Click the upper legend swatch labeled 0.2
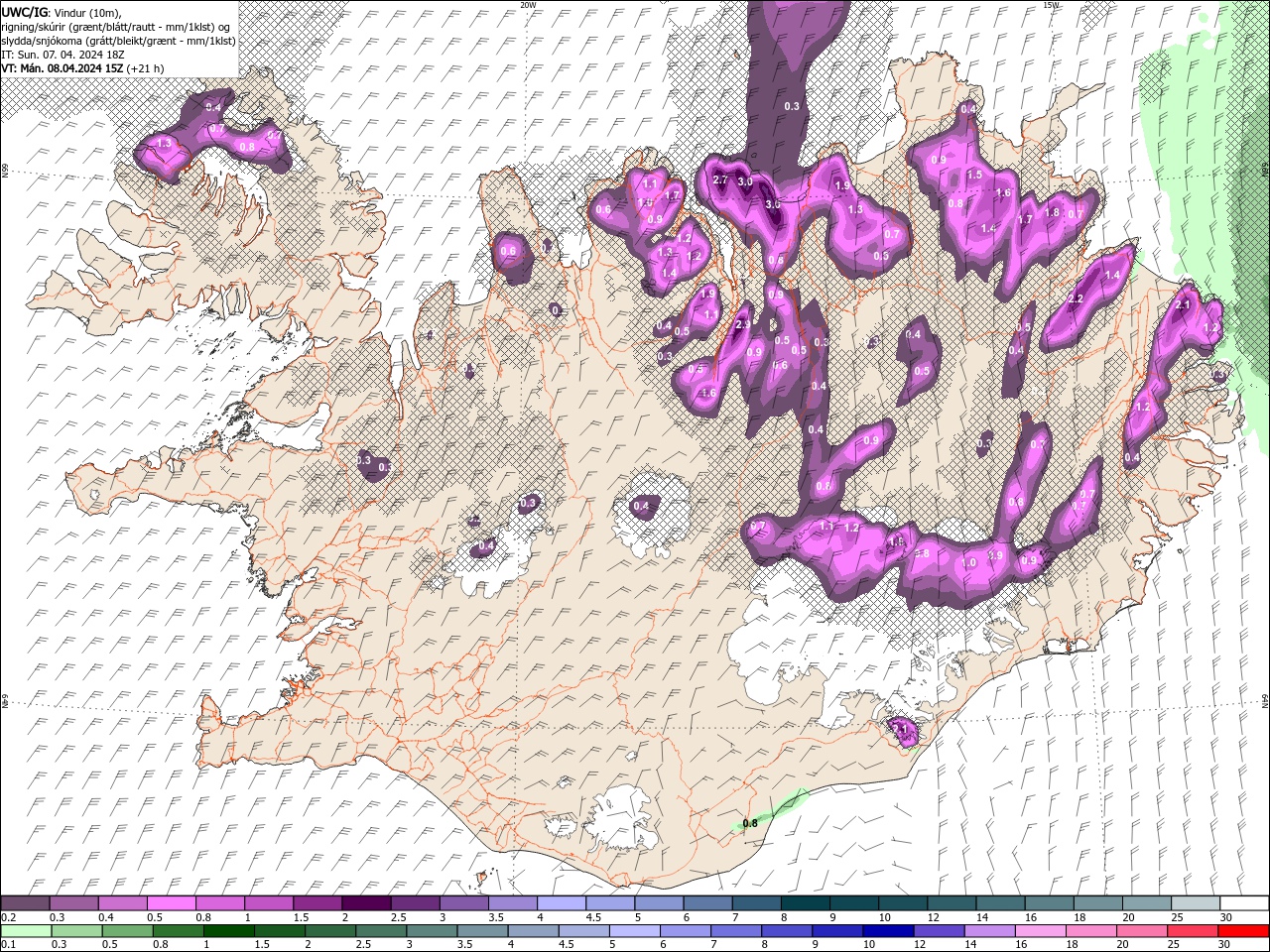The width and height of the screenshot is (1270, 952). [x=25, y=903]
